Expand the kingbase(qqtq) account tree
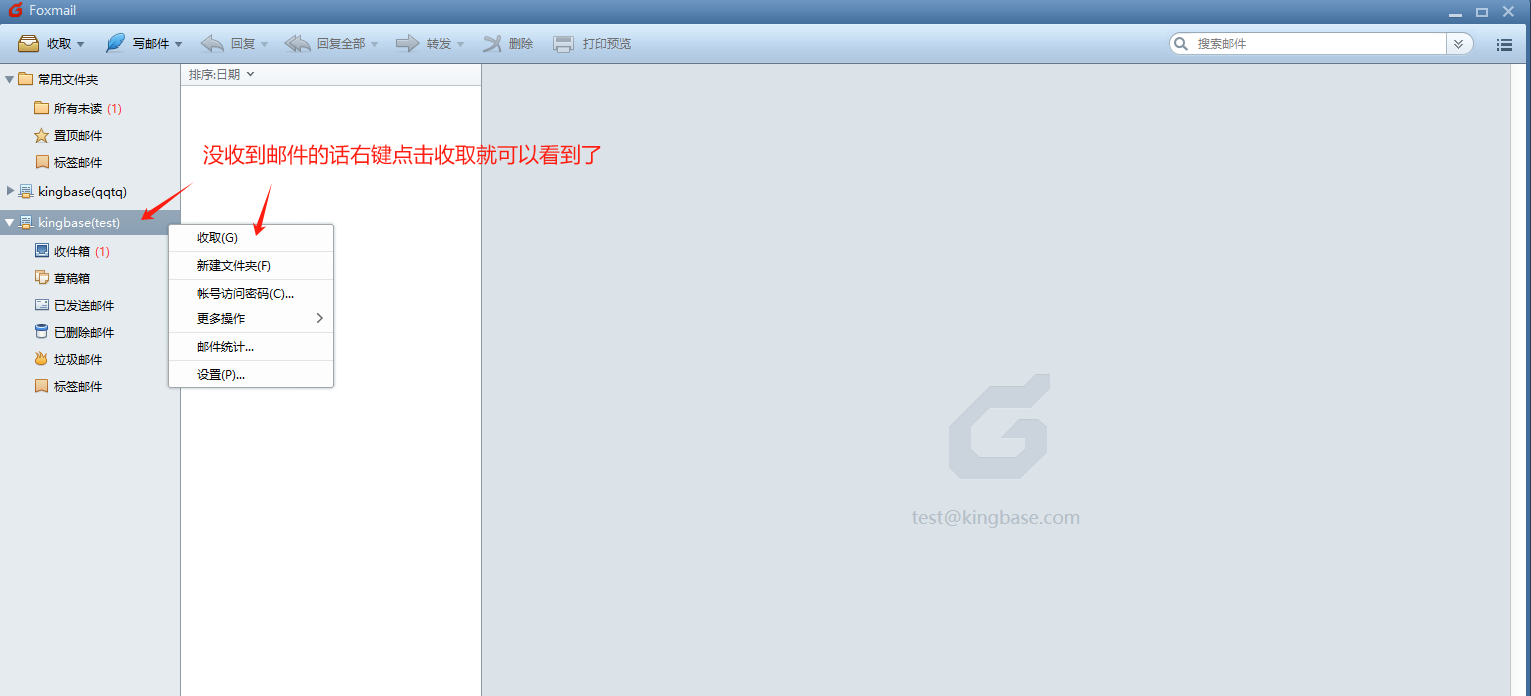The height and width of the screenshot is (696, 1531). [11, 191]
